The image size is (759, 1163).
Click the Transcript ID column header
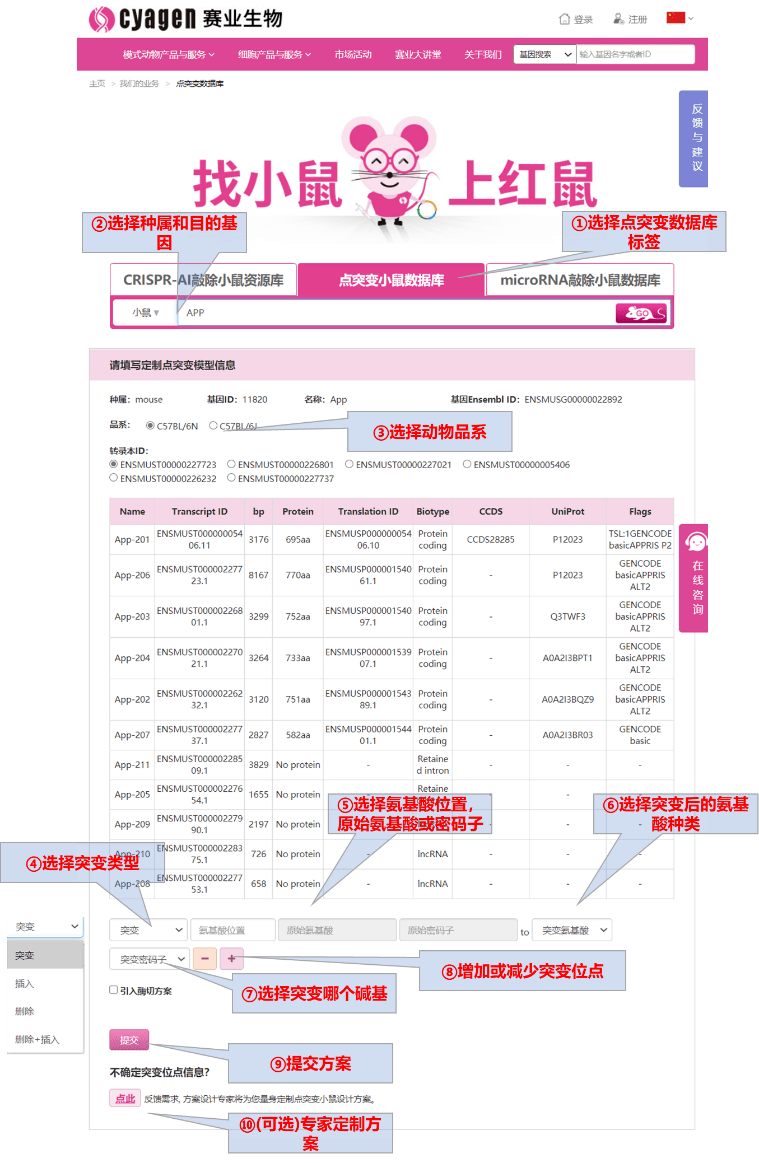click(x=200, y=512)
